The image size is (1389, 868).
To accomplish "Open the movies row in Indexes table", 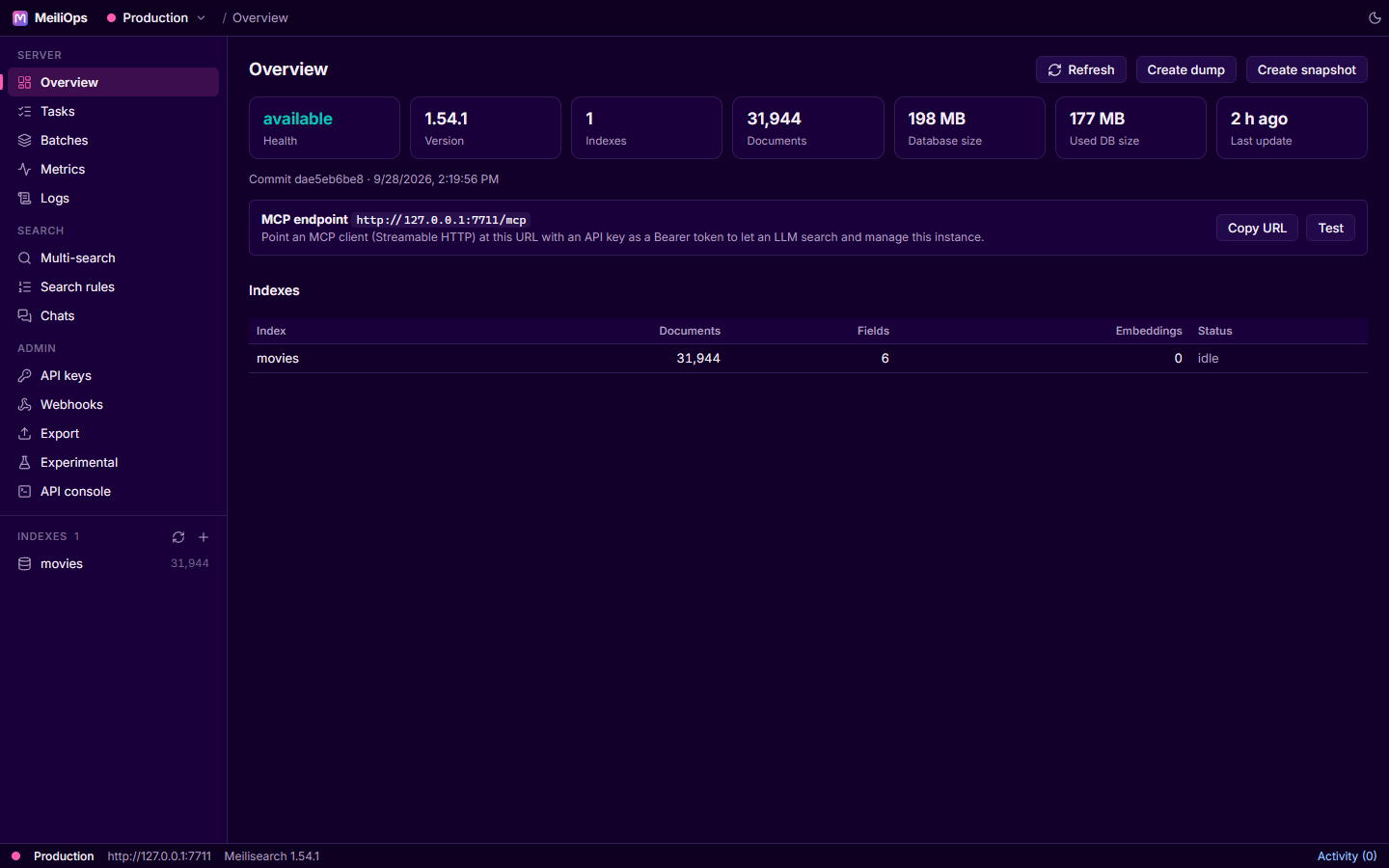I will click(808, 359).
